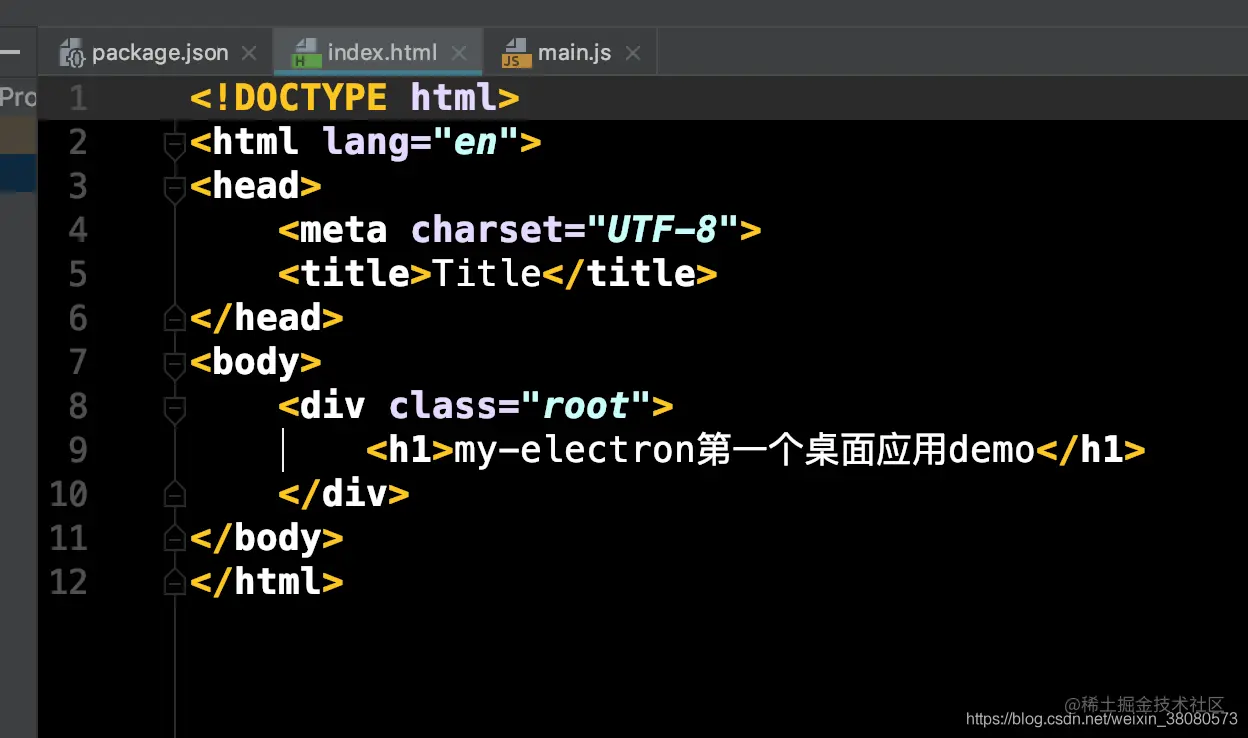Collapse the body tag fold on line 7

(x=175, y=365)
